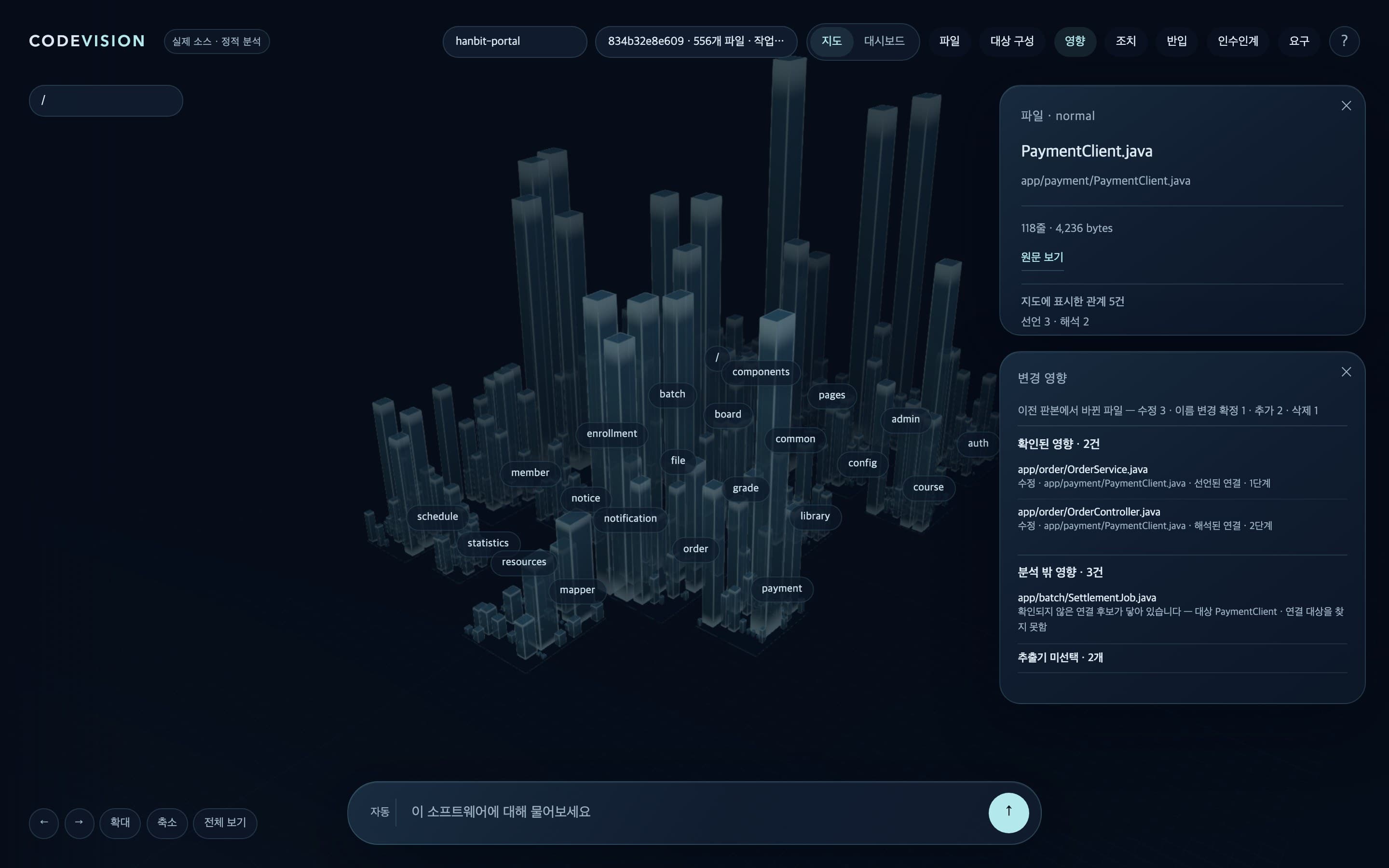Select the notification label on the map

coord(630,518)
